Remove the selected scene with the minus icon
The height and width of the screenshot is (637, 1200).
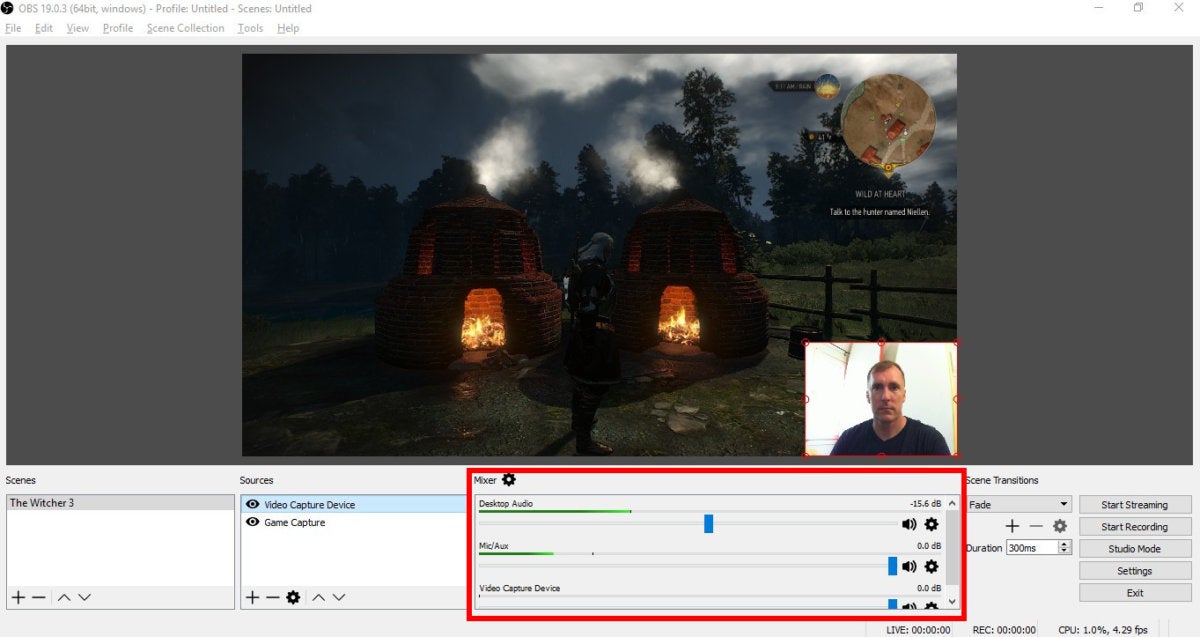38,597
